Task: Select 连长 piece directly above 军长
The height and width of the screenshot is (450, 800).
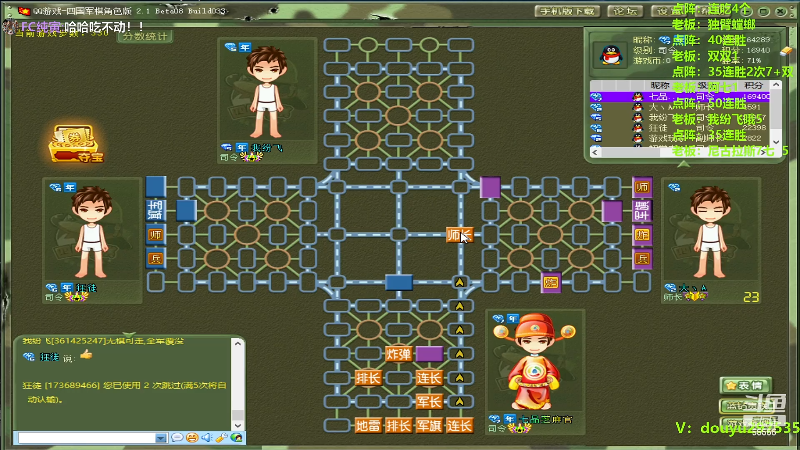Action: coord(429,378)
